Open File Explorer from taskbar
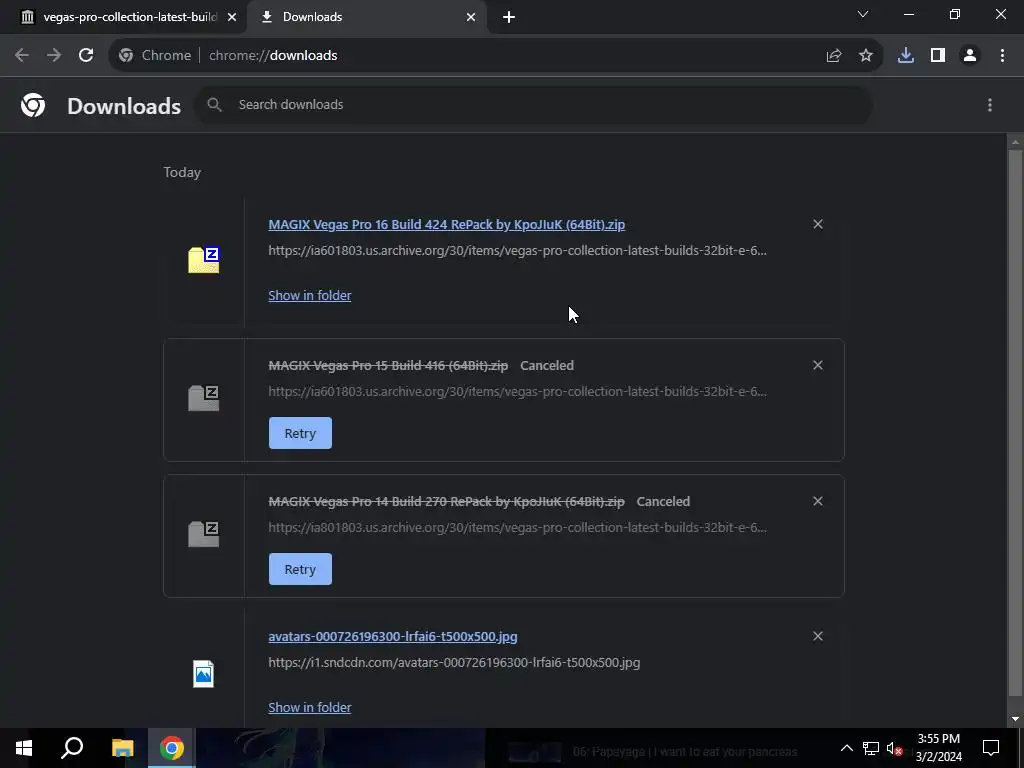The height and width of the screenshot is (768, 1024). pos(122,748)
